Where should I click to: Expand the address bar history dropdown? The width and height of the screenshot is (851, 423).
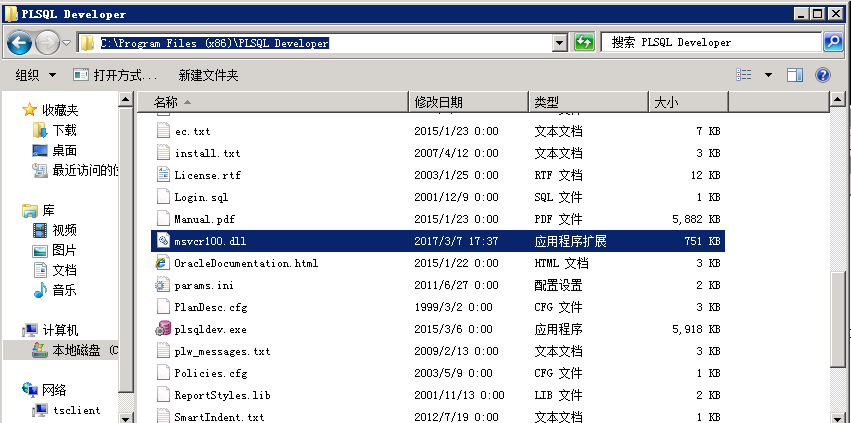pos(560,43)
